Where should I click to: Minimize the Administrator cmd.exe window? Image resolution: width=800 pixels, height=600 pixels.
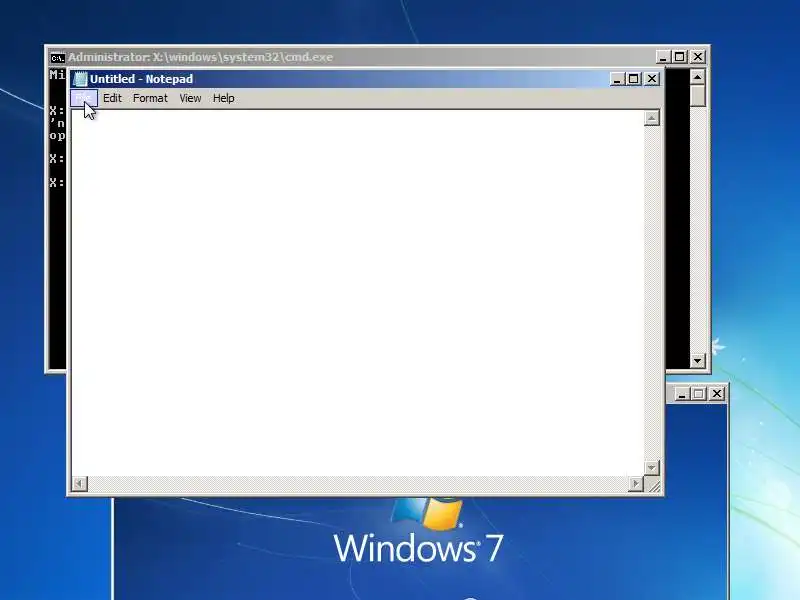[x=663, y=57]
